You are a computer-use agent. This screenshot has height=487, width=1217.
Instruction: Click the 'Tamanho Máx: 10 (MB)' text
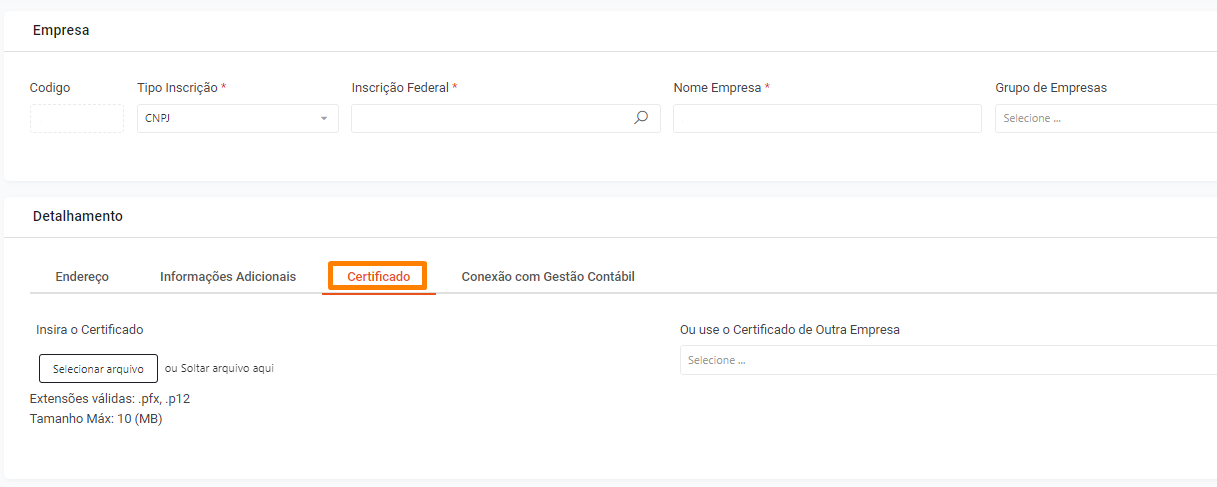pyautogui.click(x=96, y=419)
